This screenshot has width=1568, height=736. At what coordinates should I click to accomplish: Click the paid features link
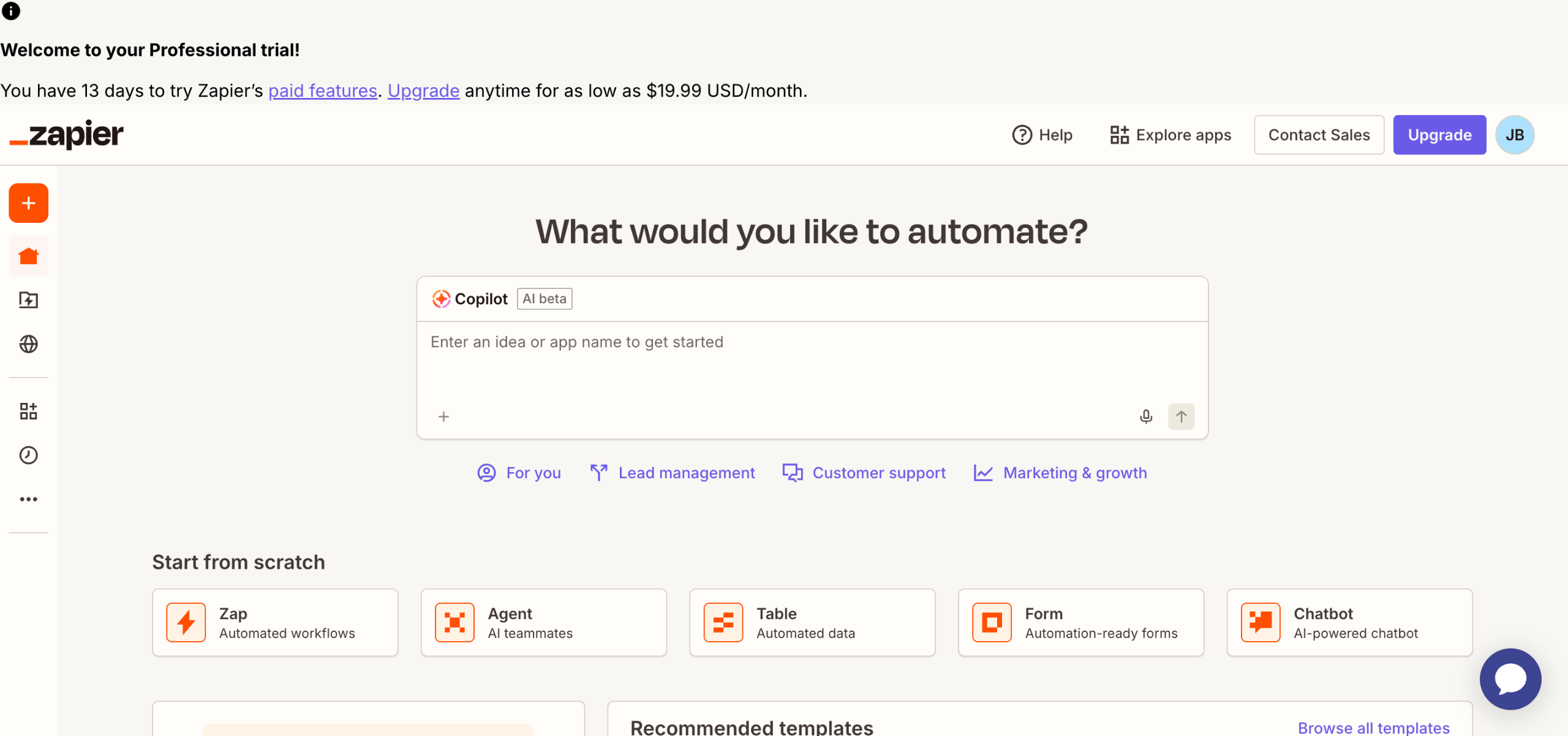point(323,91)
